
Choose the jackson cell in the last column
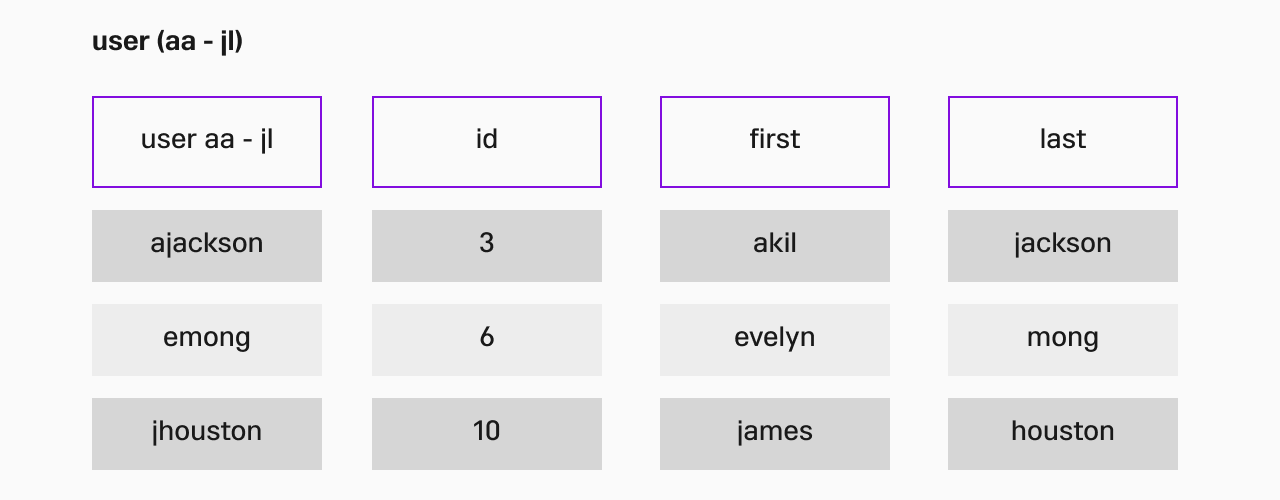(x=1063, y=246)
